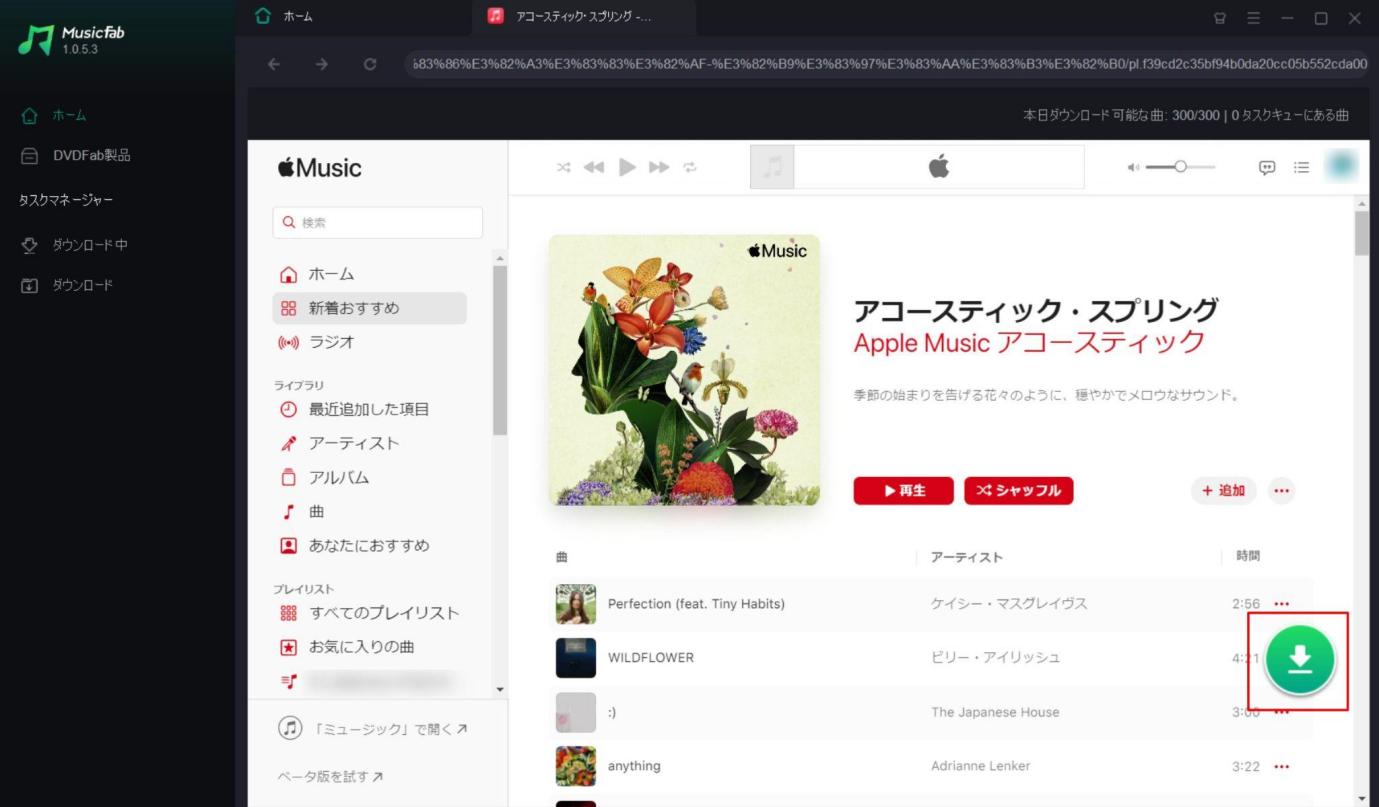This screenshot has width=1379, height=807.
Task: Click the Apple Music logo in sidebar
Action: coord(320,168)
